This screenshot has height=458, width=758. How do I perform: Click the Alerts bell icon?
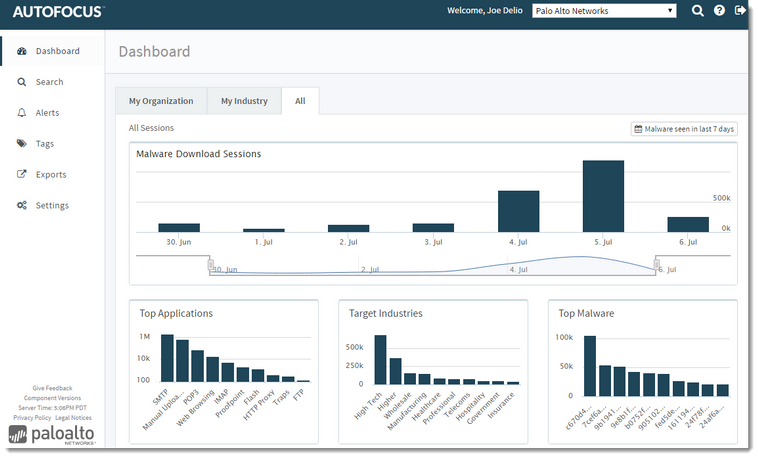tap(22, 113)
